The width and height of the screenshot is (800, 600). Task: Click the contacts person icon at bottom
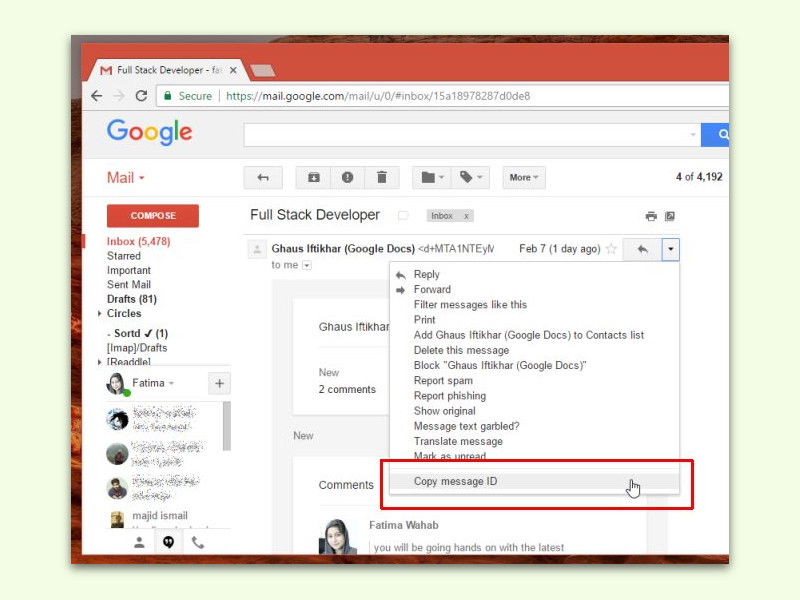[139, 542]
